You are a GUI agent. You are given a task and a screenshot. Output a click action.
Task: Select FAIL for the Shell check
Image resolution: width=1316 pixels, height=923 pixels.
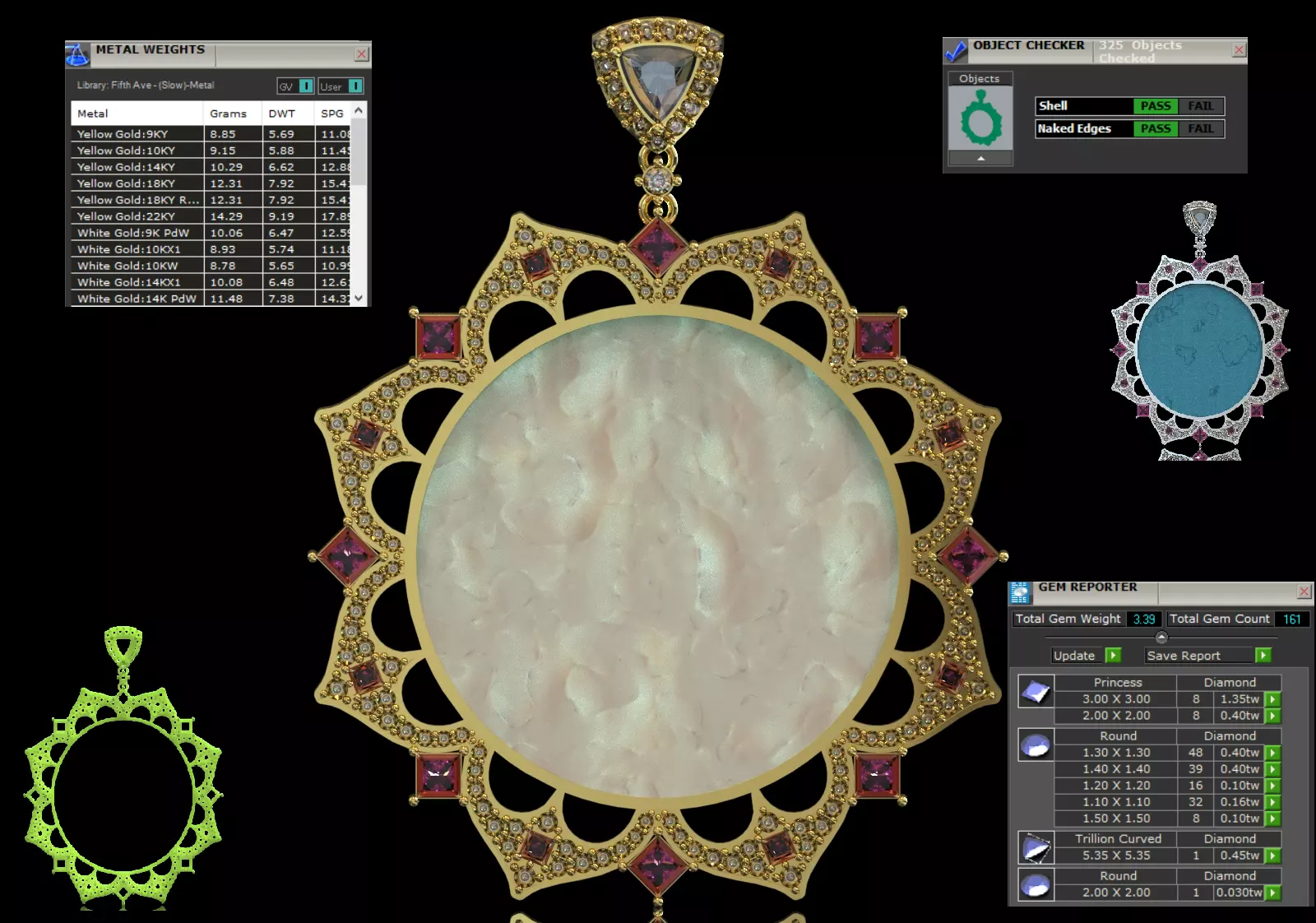pyautogui.click(x=1200, y=106)
